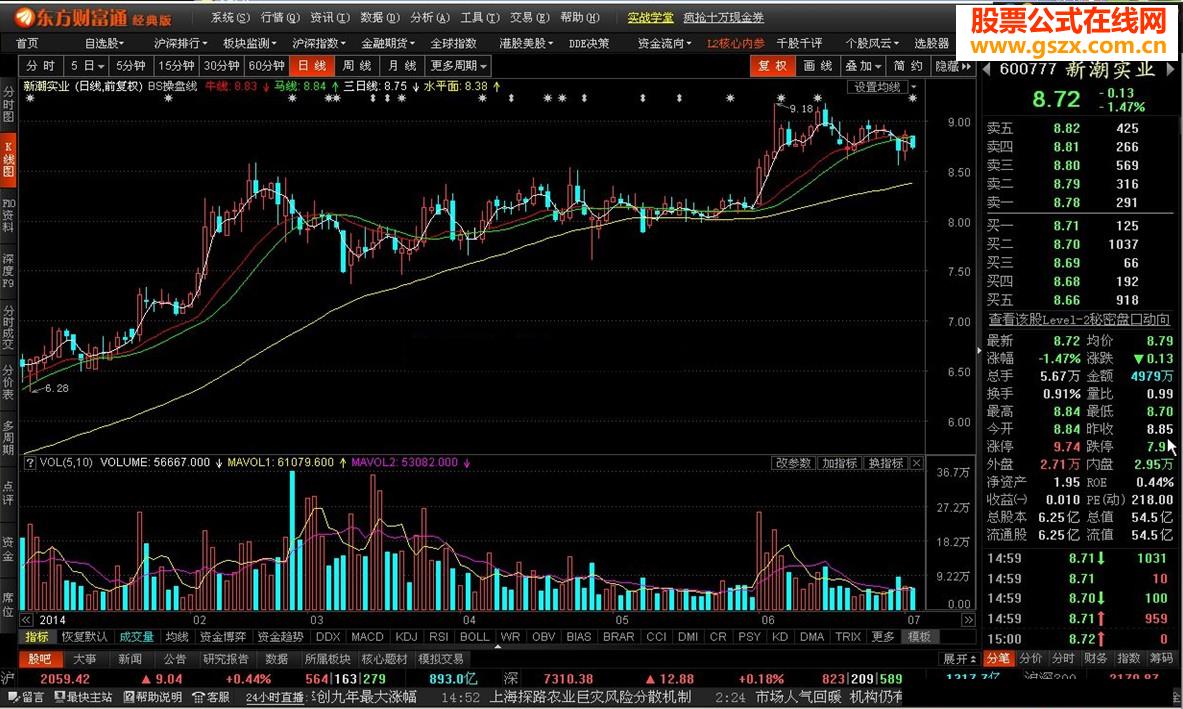The height and width of the screenshot is (709, 1183).
Task: Click 改参数 to change volume parameters
Action: coord(793,463)
